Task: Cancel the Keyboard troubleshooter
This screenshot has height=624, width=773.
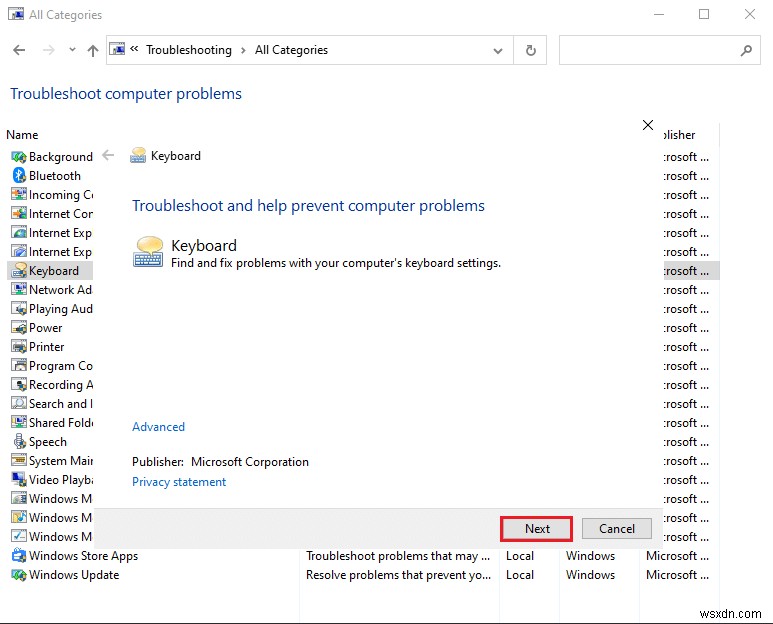Action: (617, 528)
